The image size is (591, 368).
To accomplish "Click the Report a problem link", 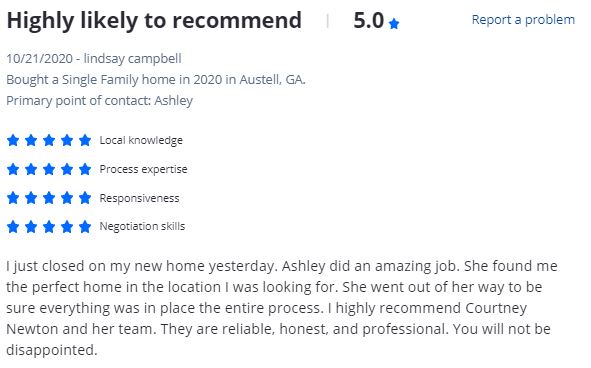I will click(x=523, y=20).
